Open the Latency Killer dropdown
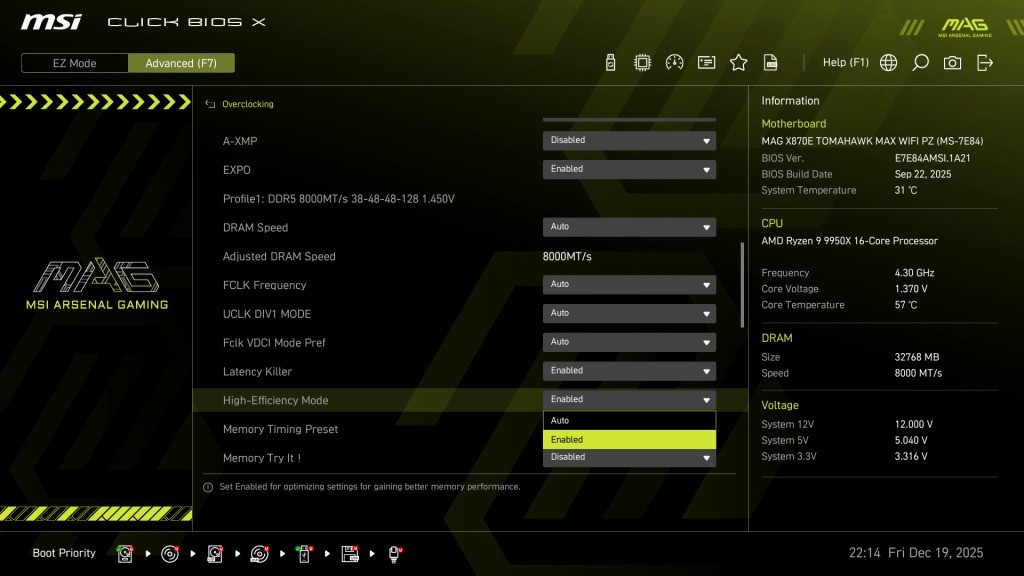This screenshot has width=1024, height=576. coord(629,370)
